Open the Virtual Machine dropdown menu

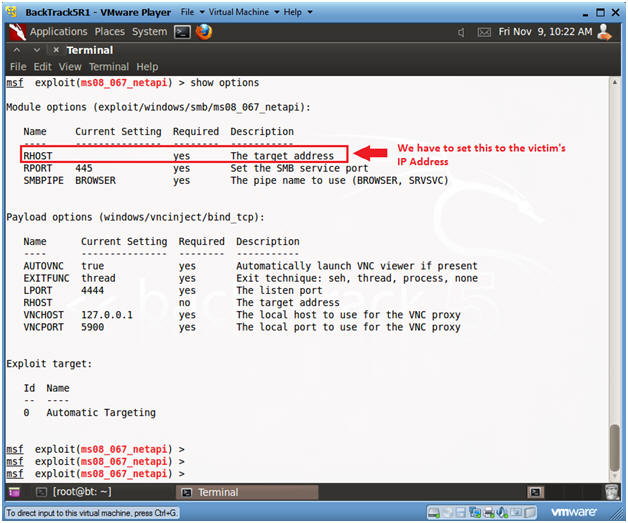pos(244,12)
